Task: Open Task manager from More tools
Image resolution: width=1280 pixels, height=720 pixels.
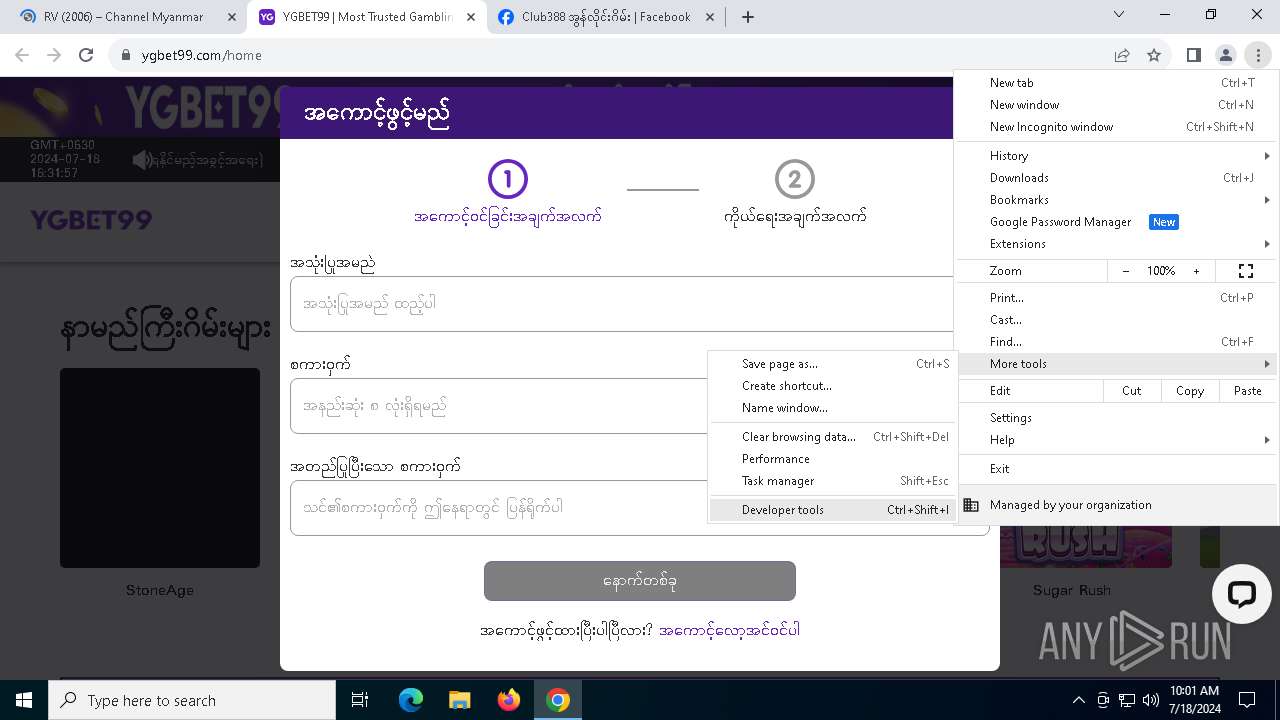Action: tap(832, 481)
